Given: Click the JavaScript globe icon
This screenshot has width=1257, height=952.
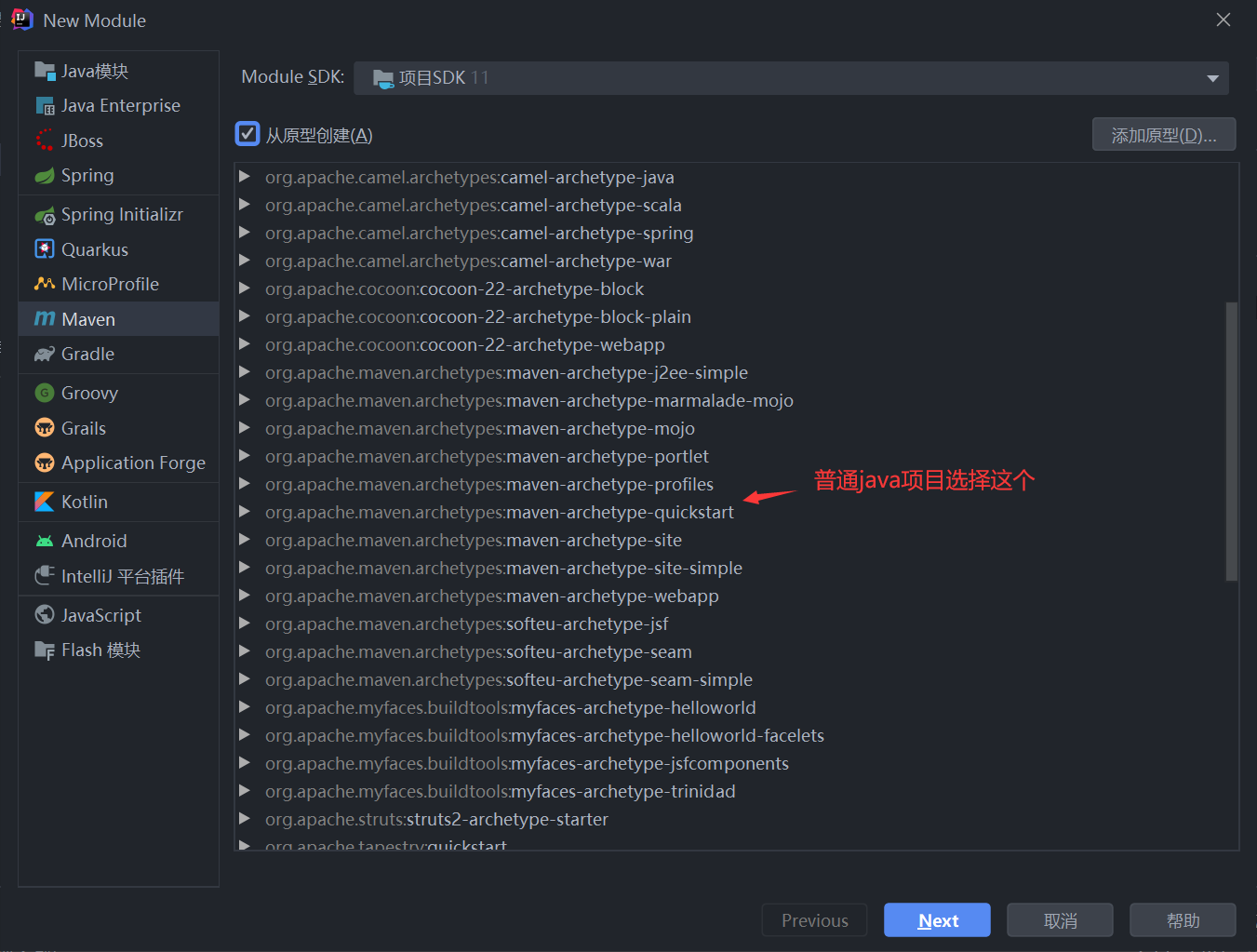Looking at the screenshot, I should (45, 614).
